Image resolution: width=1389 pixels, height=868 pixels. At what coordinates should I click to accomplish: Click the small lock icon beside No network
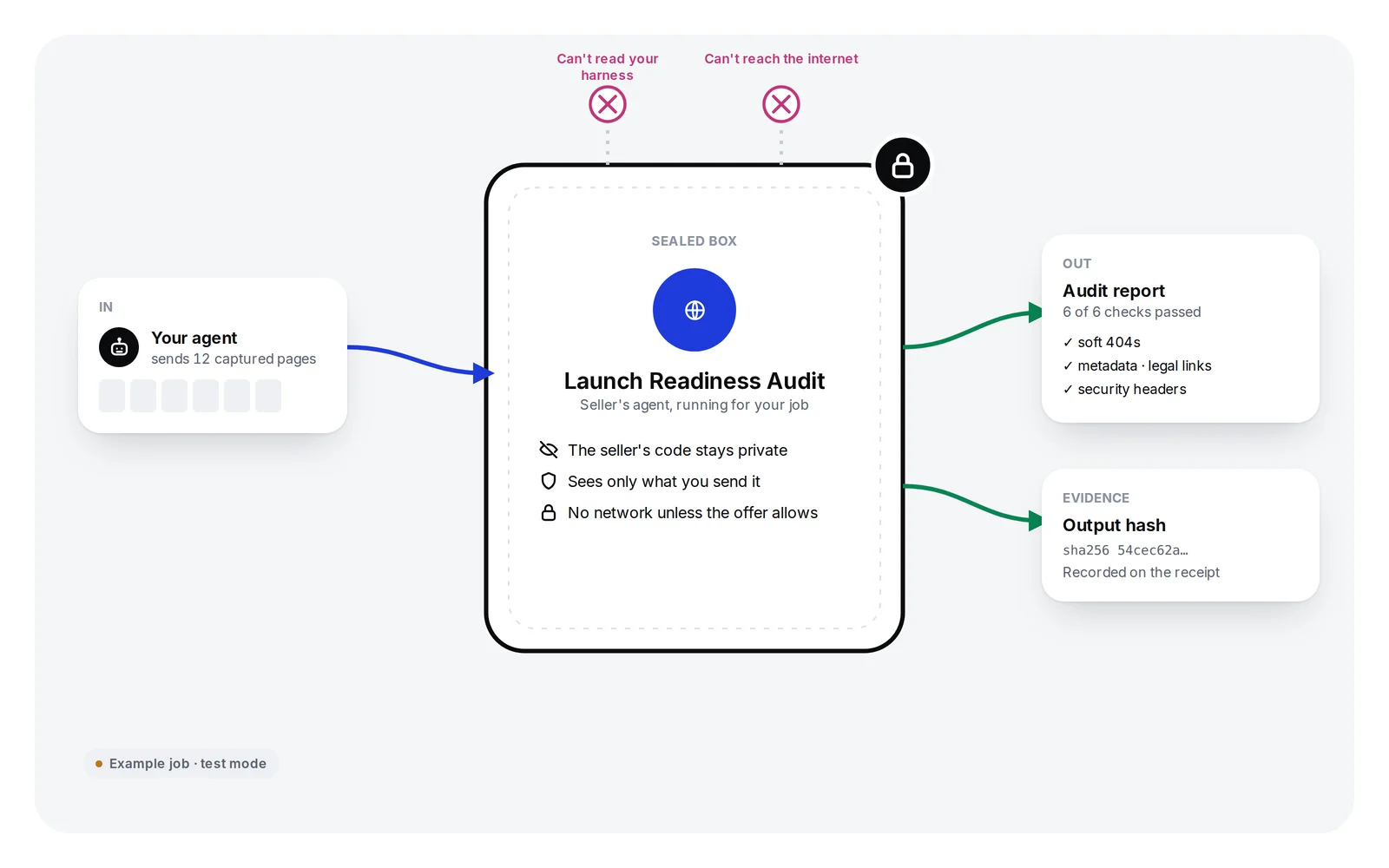[549, 512]
